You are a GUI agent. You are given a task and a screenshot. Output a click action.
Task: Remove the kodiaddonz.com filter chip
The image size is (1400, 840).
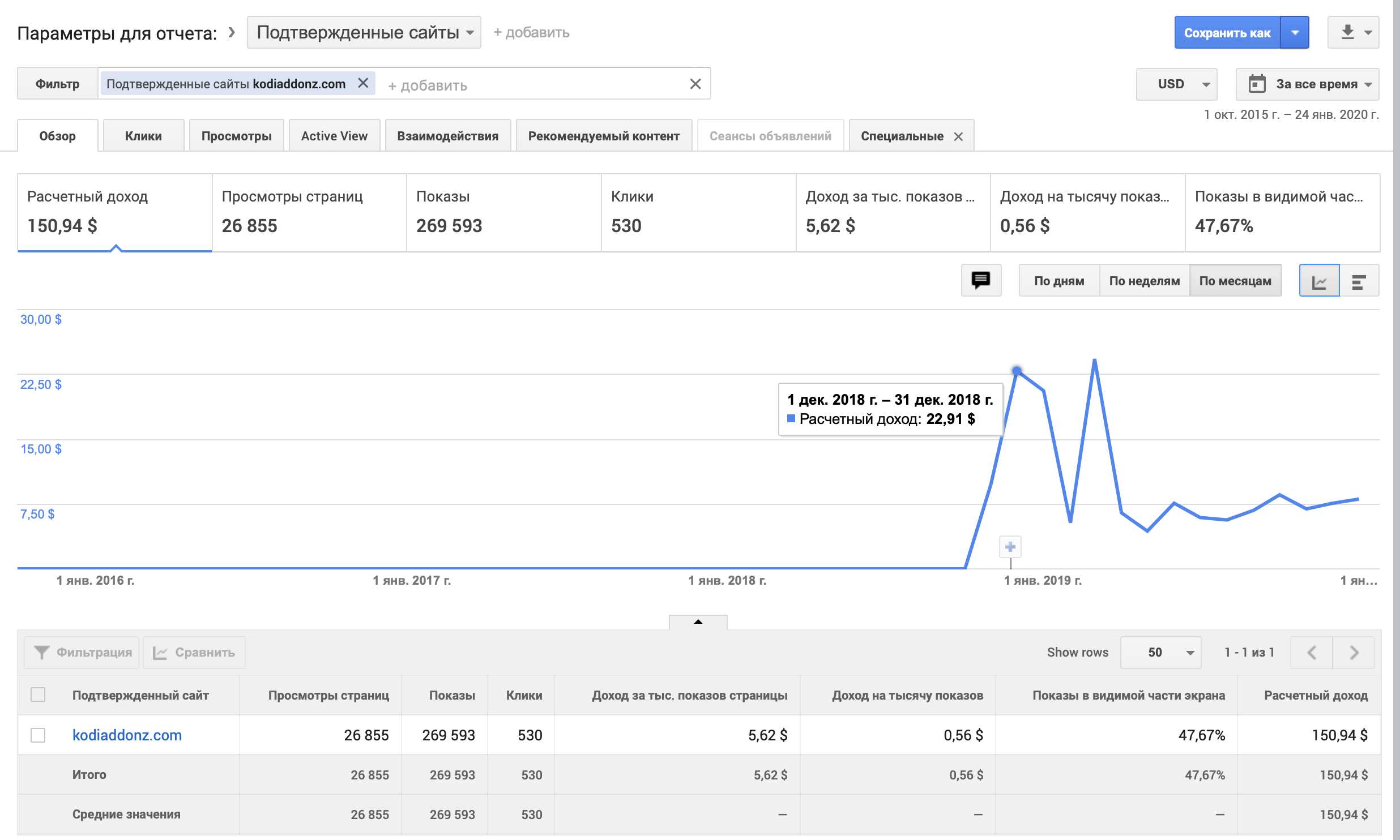pyautogui.click(x=363, y=83)
